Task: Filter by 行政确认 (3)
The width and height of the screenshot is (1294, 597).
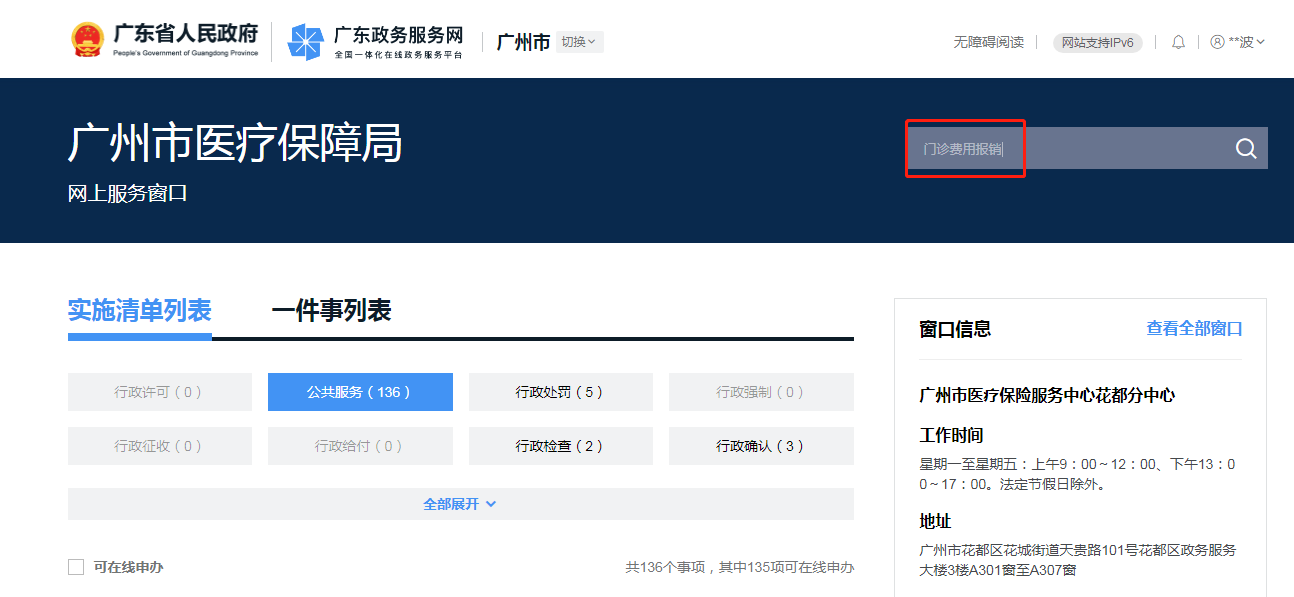Action: (761, 446)
